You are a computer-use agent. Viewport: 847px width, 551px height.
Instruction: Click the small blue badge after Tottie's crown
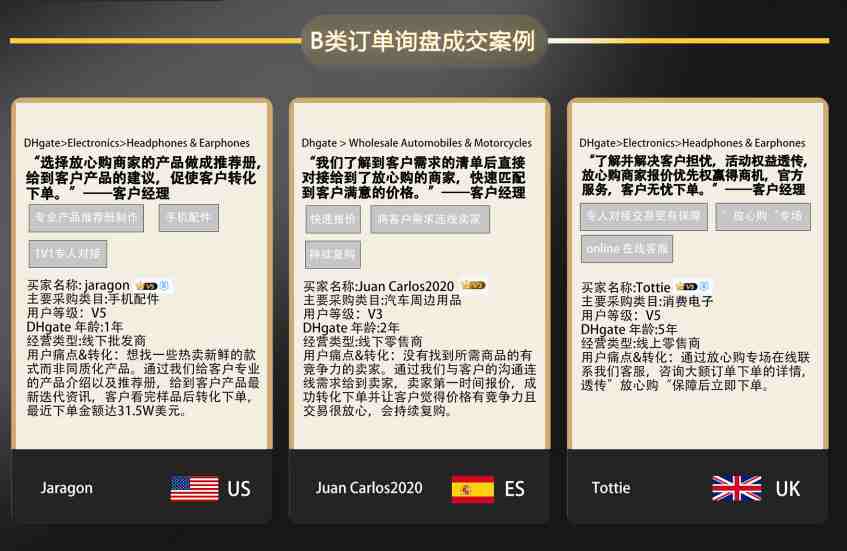704,286
